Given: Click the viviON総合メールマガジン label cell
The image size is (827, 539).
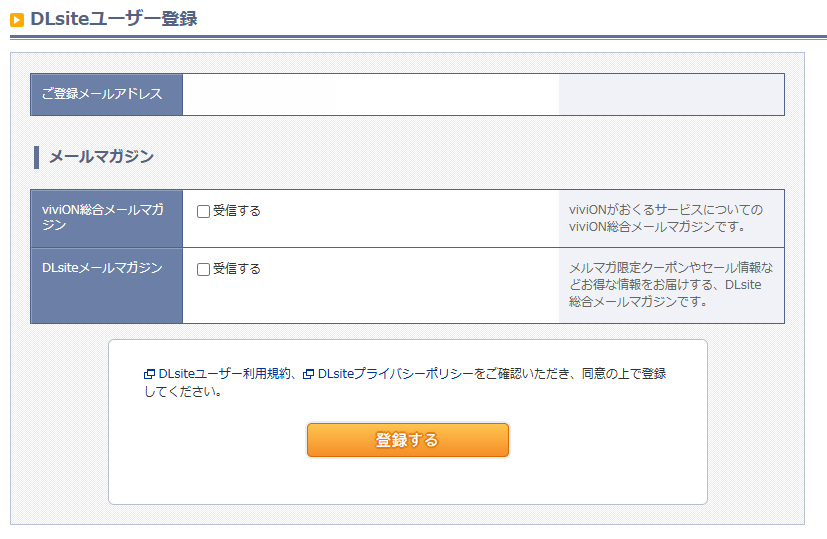Looking at the screenshot, I should pyautogui.click(x=107, y=218).
